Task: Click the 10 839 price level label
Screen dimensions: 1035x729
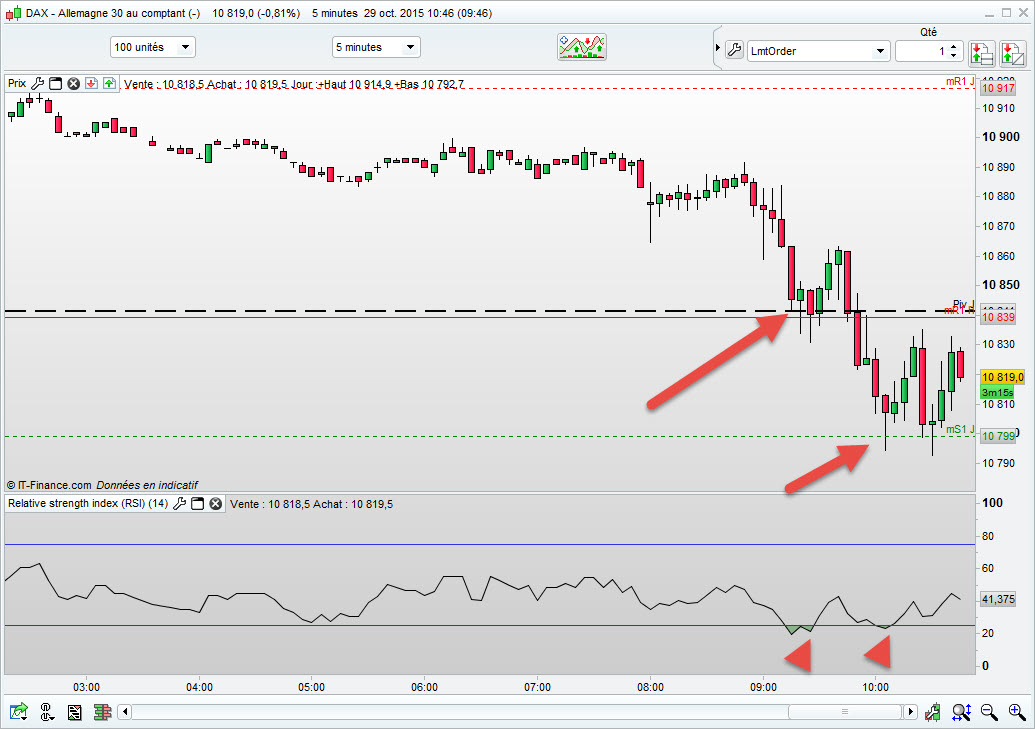Action: coord(997,317)
